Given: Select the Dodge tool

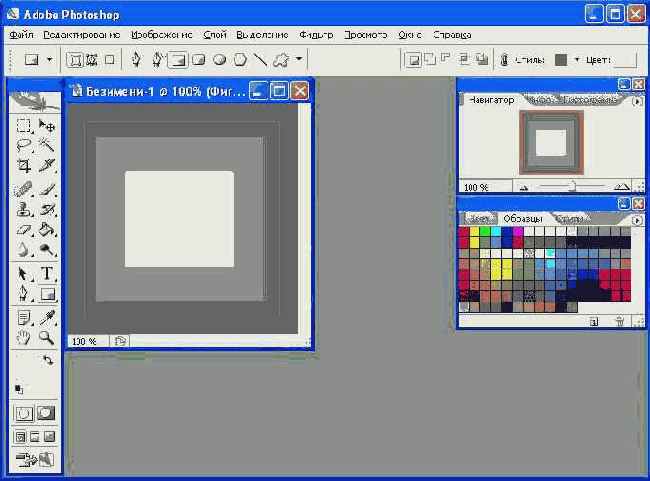Looking at the screenshot, I should pyautogui.click(x=46, y=250).
